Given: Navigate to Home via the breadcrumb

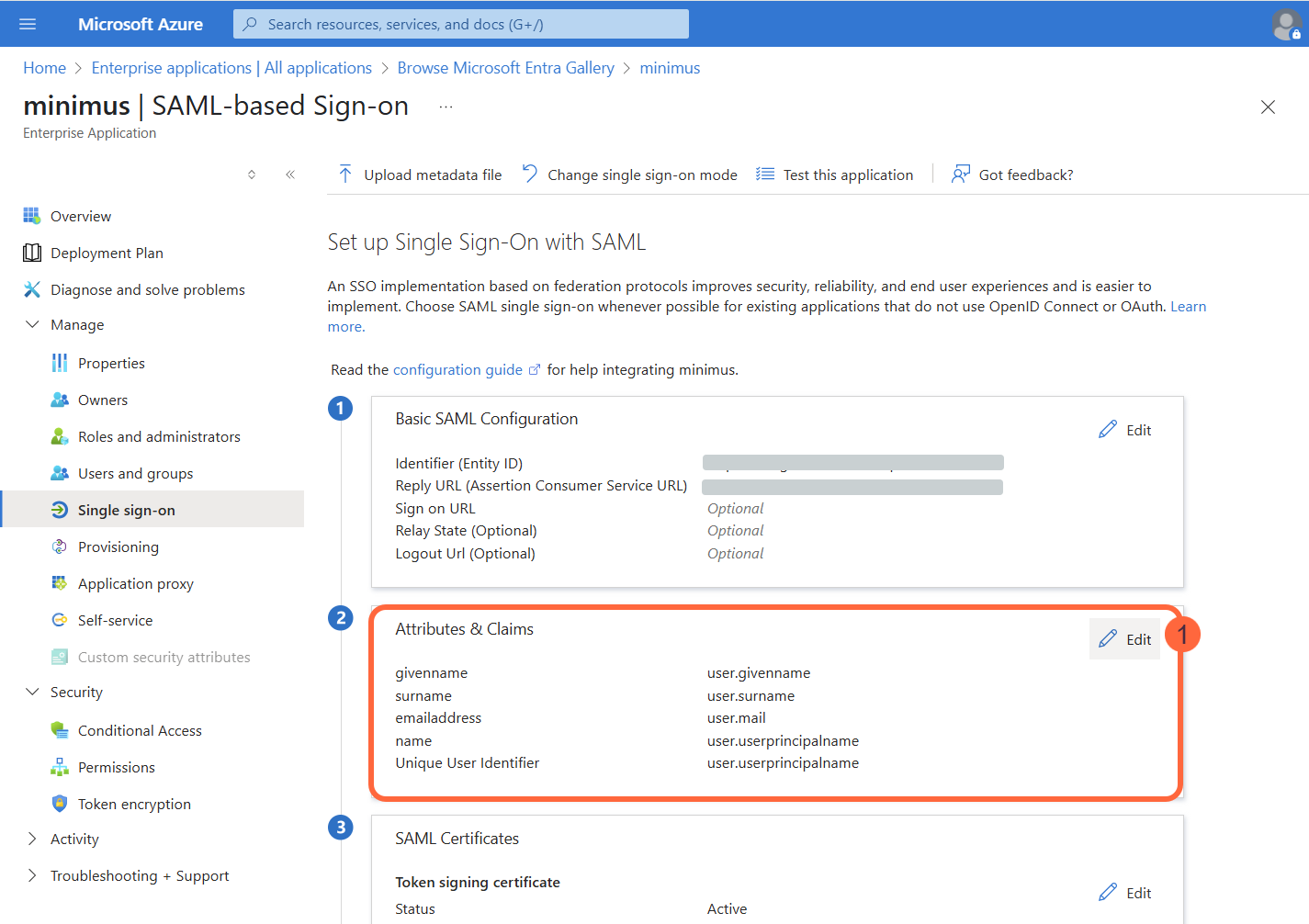Looking at the screenshot, I should (x=44, y=67).
